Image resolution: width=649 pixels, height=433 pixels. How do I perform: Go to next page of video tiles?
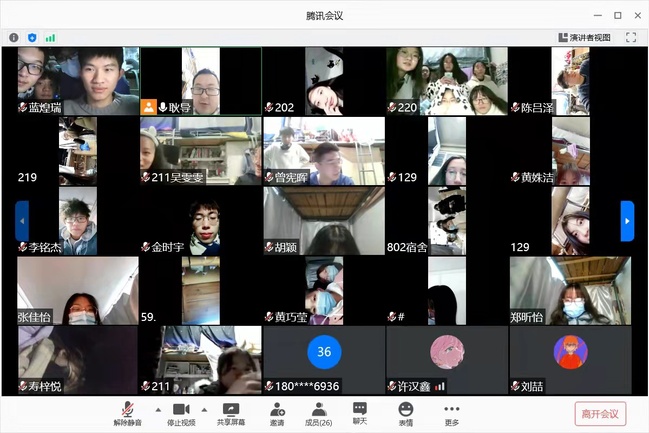[x=627, y=221]
